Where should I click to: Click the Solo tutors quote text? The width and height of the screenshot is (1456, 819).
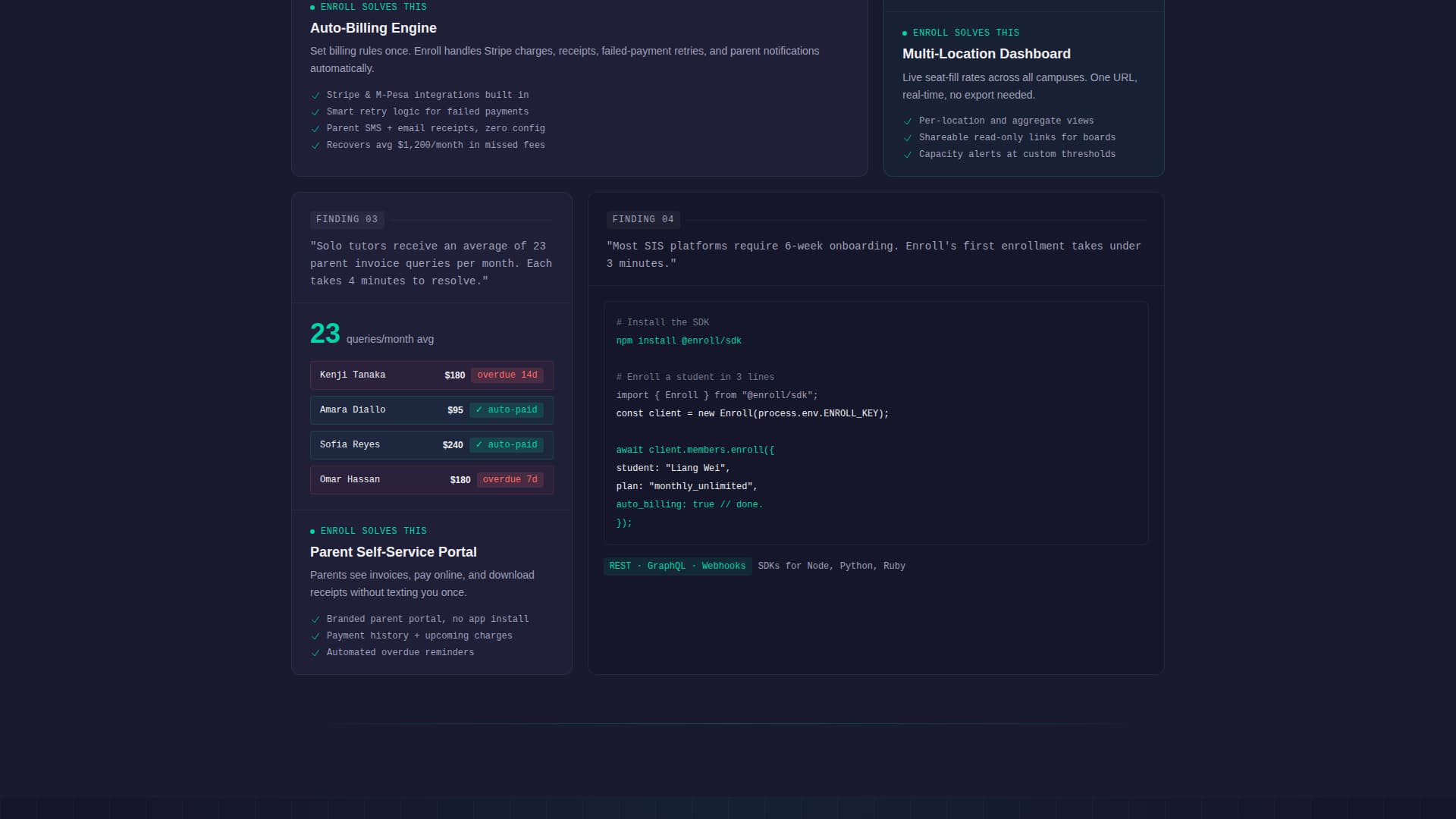tap(431, 264)
